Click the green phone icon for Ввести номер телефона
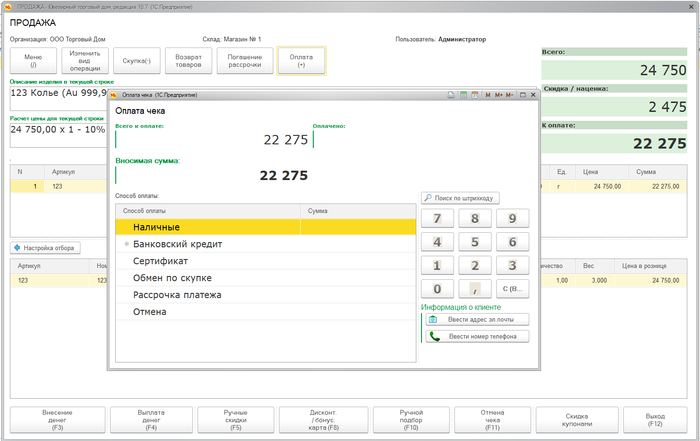The image size is (700, 441). pyautogui.click(x=435, y=337)
